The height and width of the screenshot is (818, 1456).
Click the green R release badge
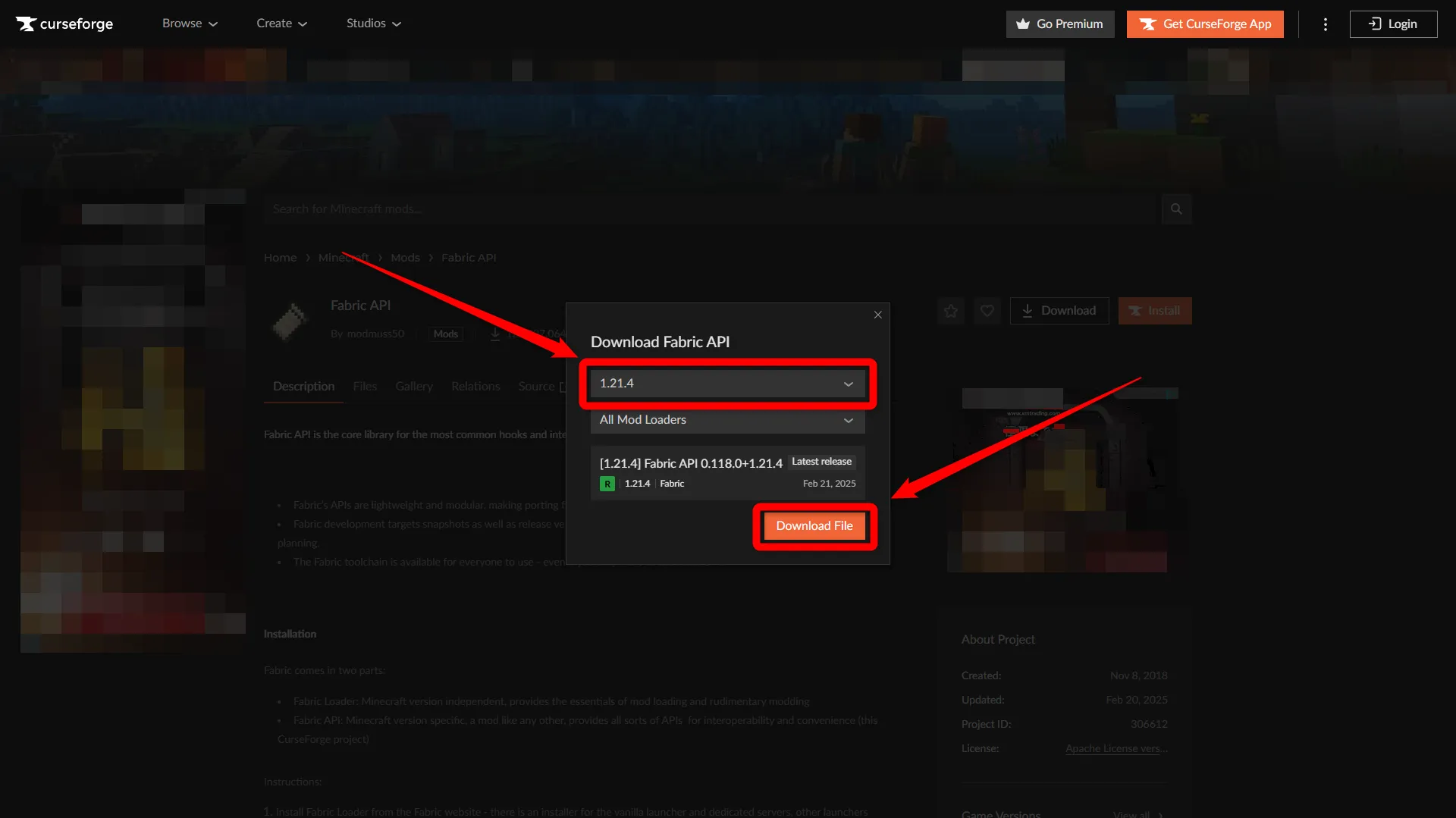click(x=607, y=484)
